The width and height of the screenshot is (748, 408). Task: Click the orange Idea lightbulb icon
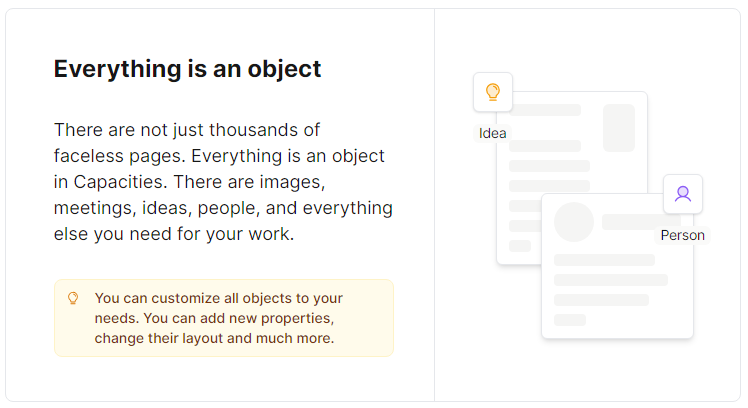coord(492,92)
